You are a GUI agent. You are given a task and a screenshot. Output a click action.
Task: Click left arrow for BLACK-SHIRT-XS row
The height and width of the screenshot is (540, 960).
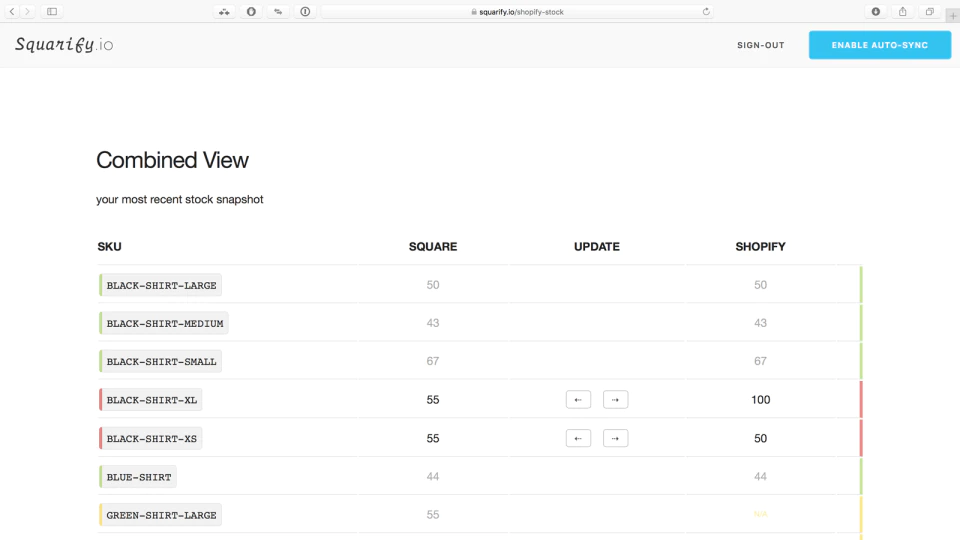[x=578, y=438]
